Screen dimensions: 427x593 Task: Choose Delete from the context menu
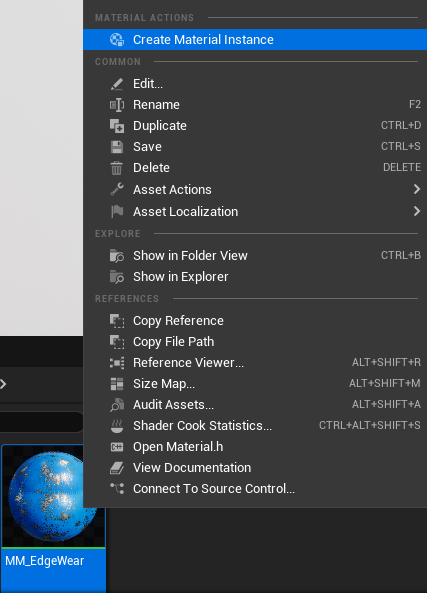coord(255,168)
